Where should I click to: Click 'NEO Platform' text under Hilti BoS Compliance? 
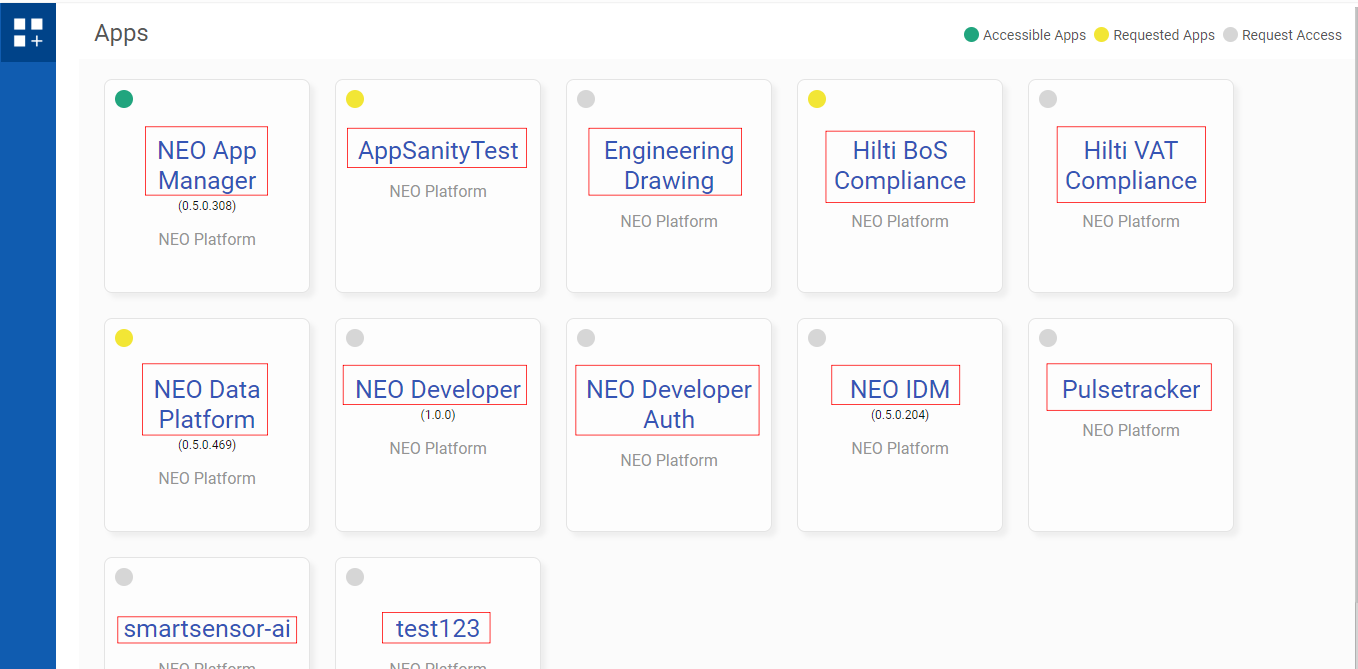pyautogui.click(x=900, y=221)
